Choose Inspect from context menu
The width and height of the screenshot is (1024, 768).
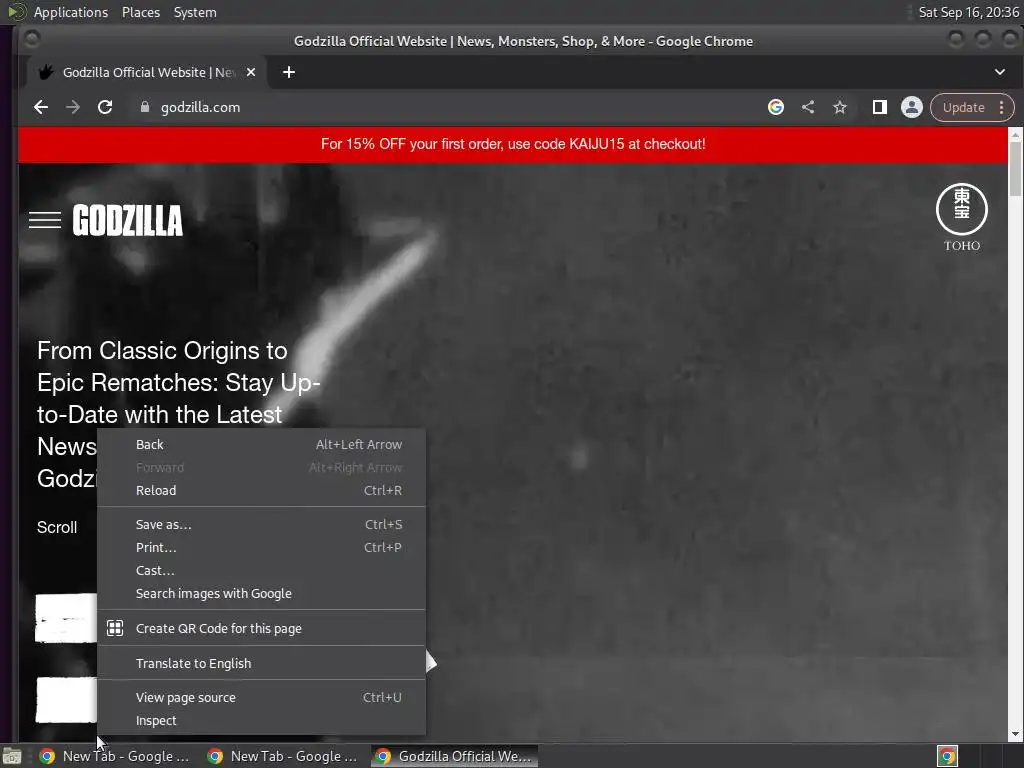[261, 720]
